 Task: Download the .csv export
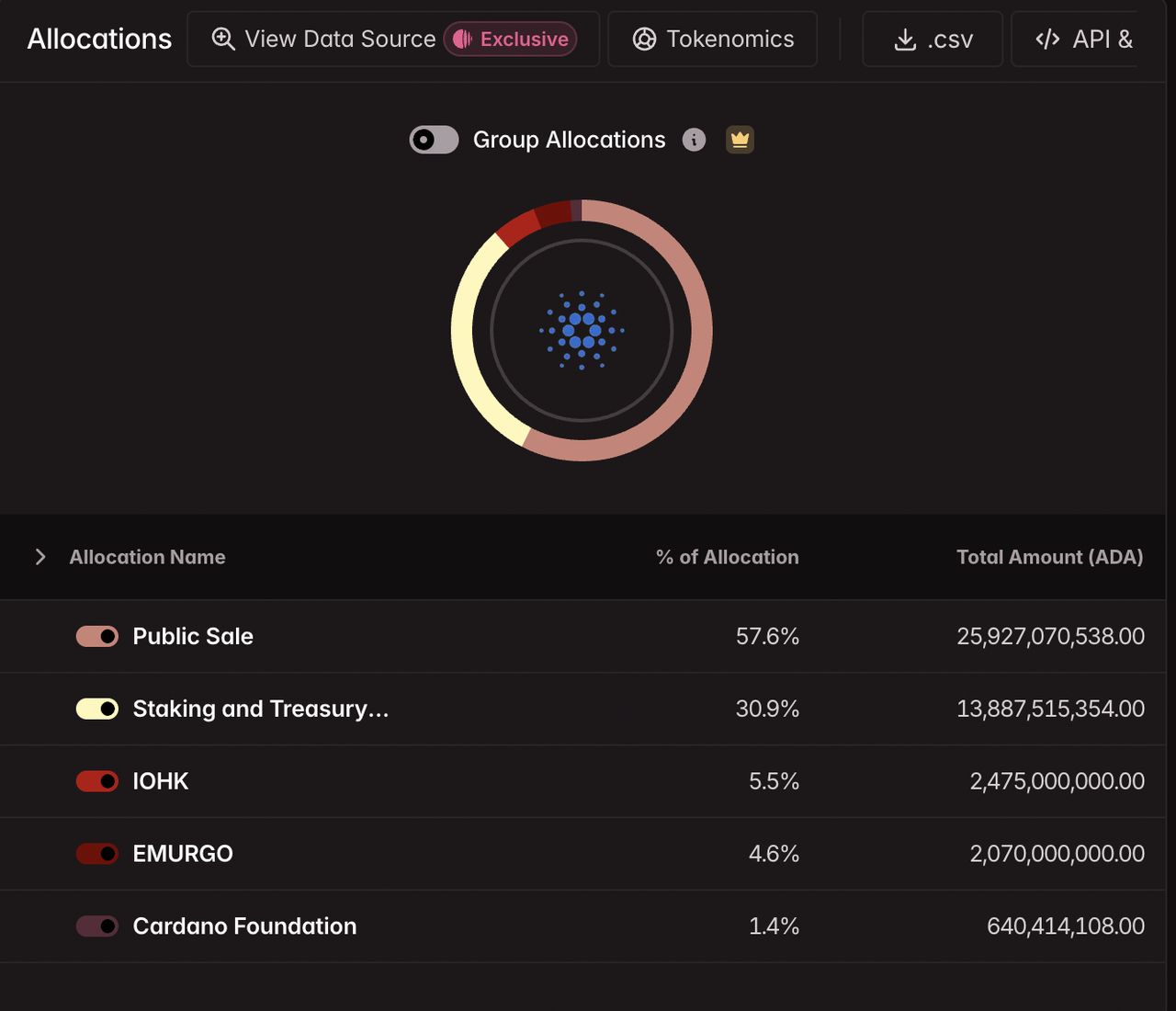[x=933, y=39]
